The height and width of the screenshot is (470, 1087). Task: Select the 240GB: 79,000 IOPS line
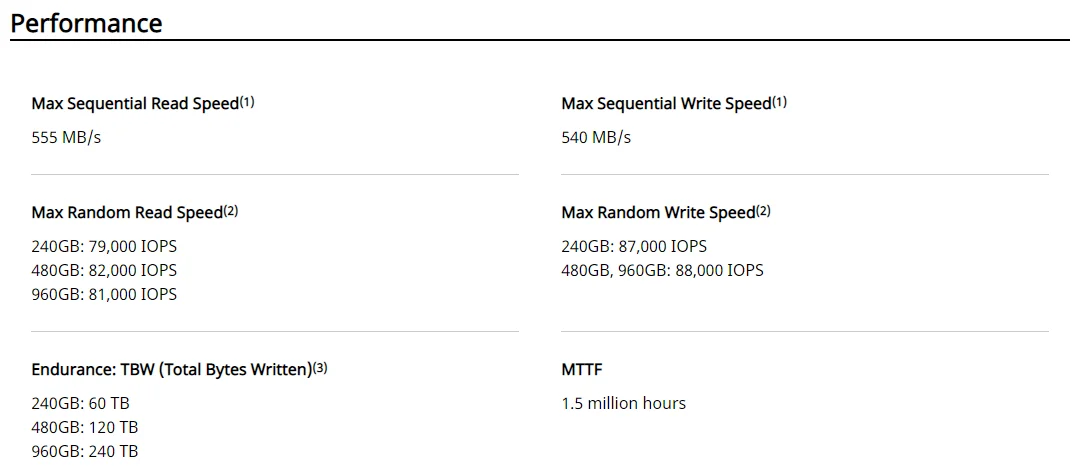pyautogui.click(x=104, y=246)
